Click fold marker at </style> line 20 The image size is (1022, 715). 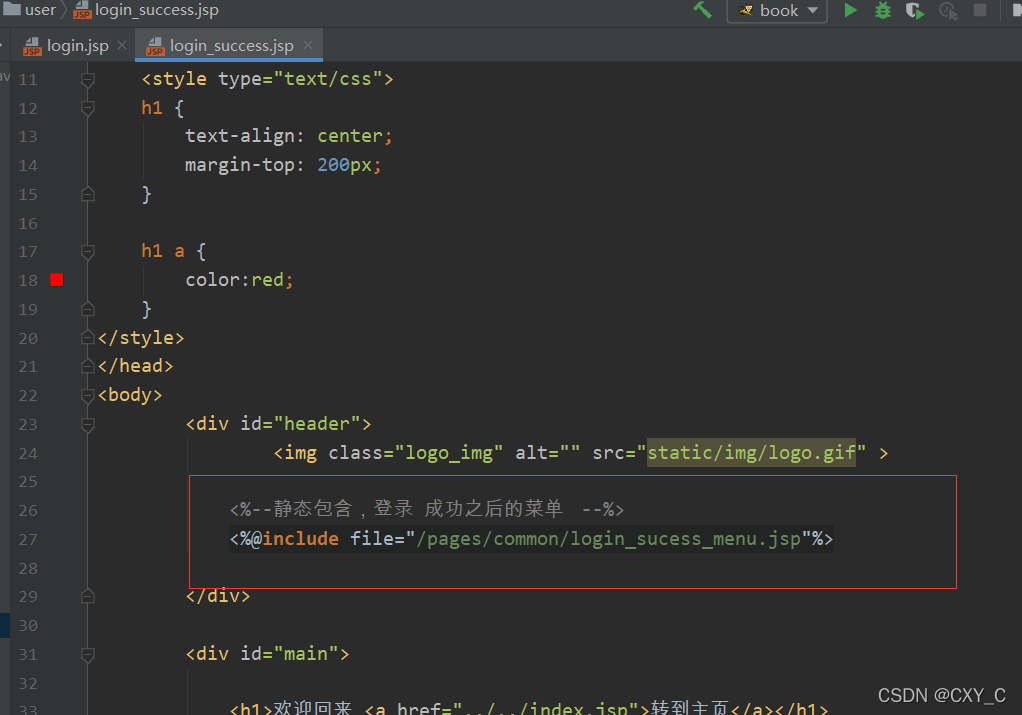[87, 338]
